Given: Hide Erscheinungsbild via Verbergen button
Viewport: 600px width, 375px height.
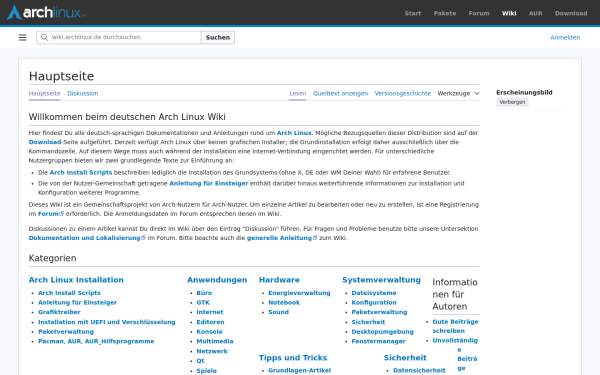Looking at the screenshot, I should [x=512, y=102].
